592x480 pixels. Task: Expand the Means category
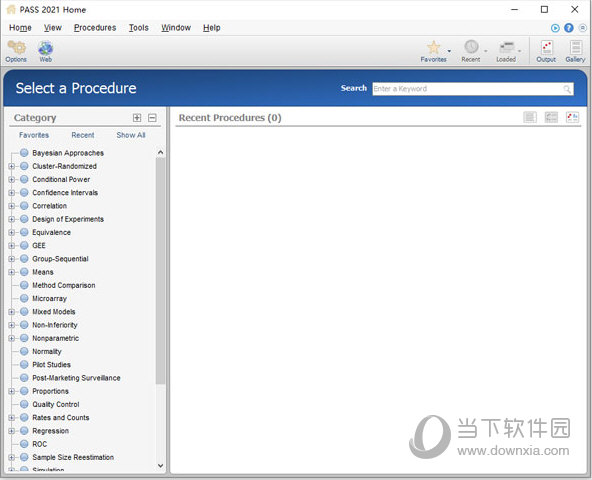pos(12,272)
